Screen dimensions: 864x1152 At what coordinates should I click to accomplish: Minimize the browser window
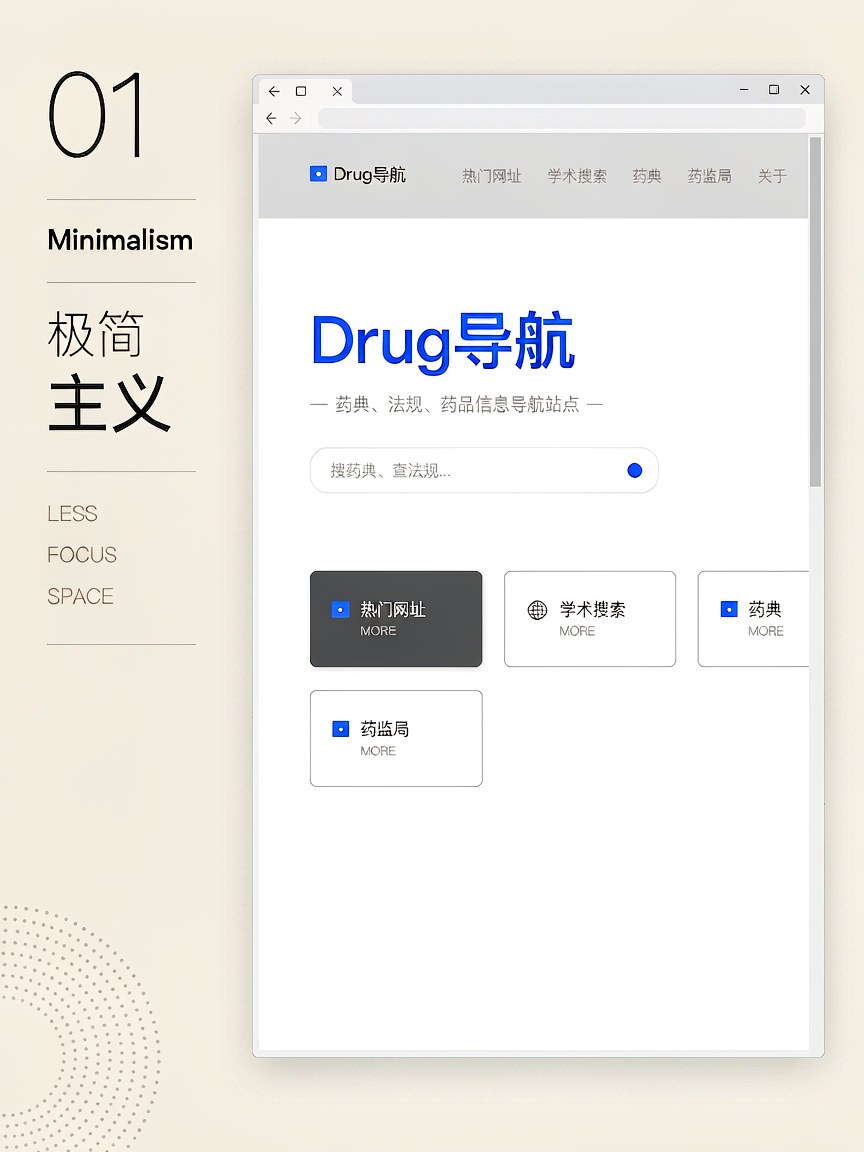point(744,90)
